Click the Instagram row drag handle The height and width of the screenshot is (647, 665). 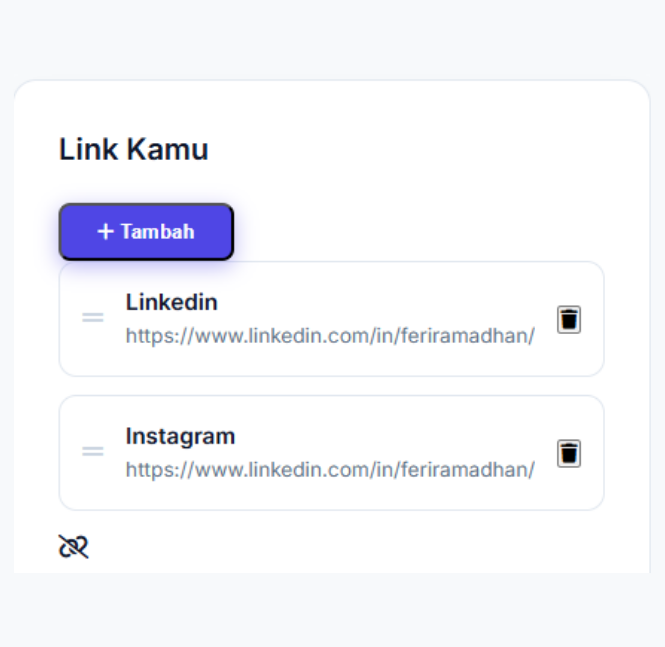click(x=93, y=452)
